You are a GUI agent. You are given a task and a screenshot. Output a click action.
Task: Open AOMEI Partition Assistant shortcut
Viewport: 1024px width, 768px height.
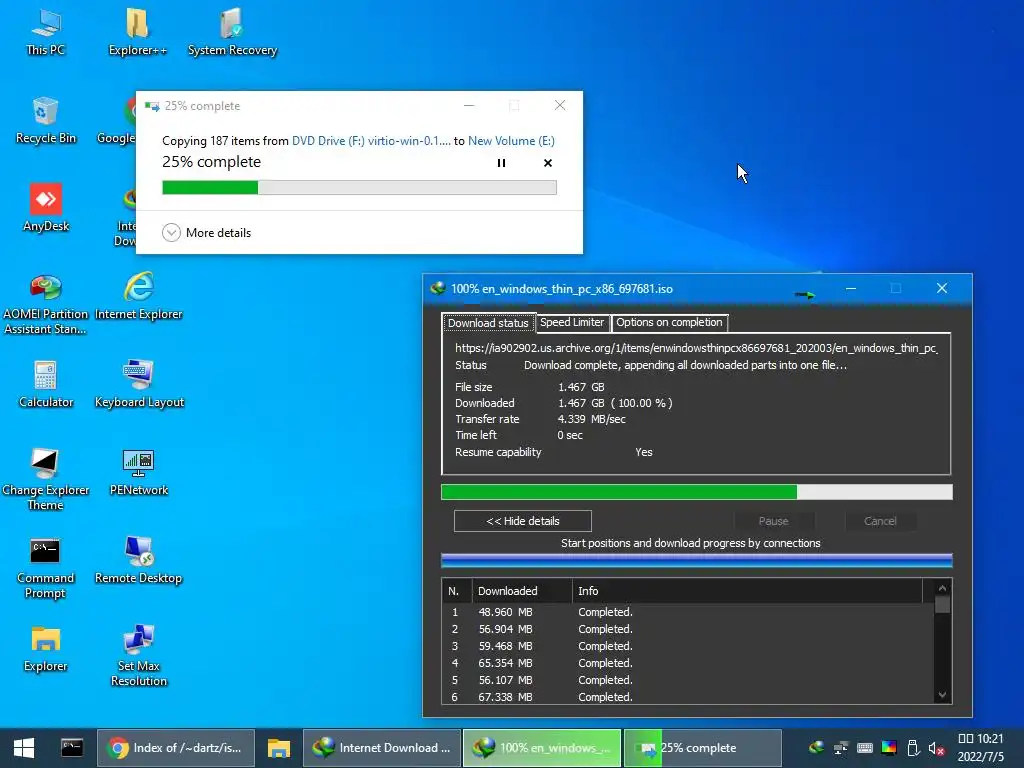click(46, 303)
